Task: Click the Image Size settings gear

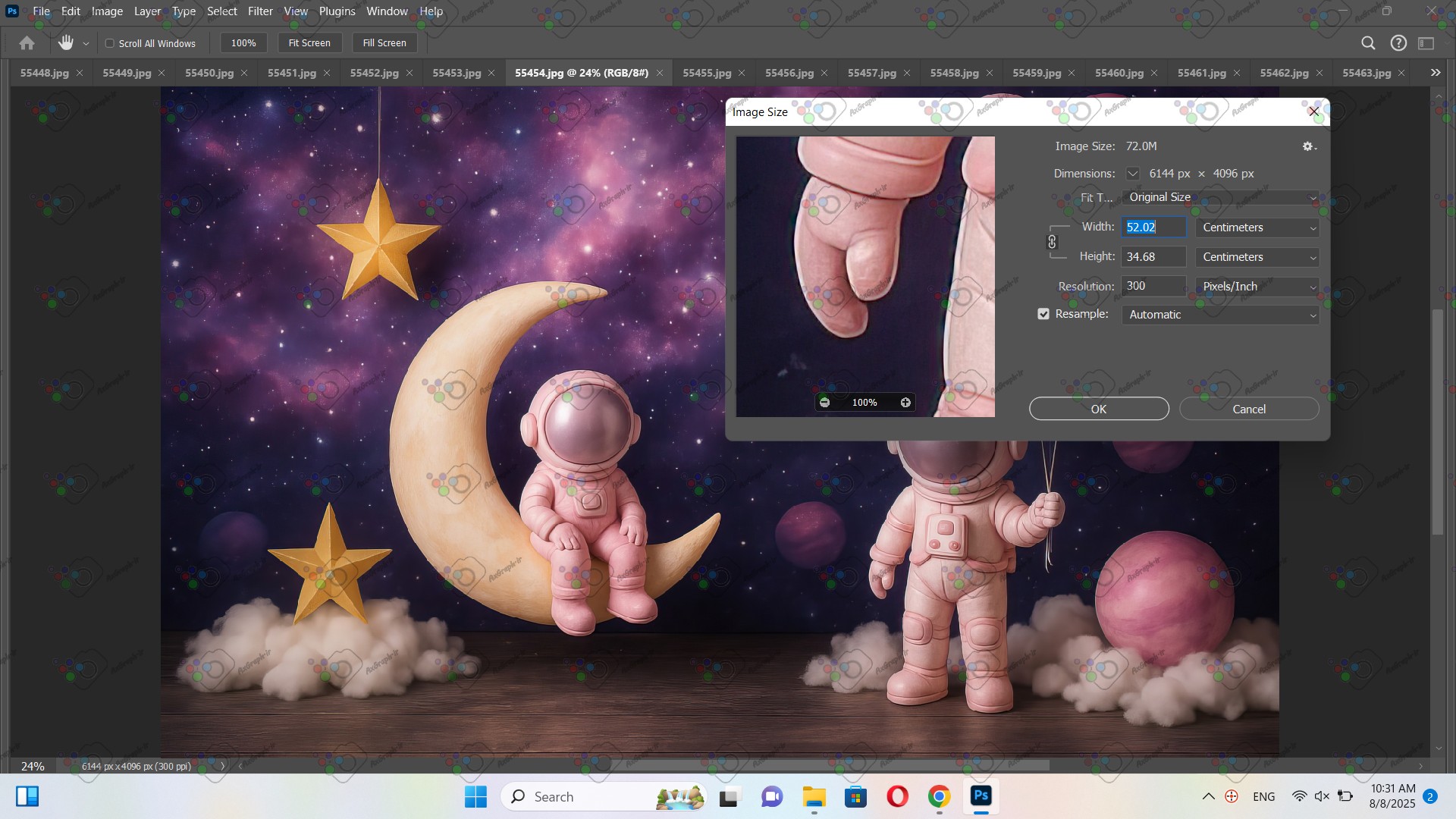Action: click(x=1308, y=146)
